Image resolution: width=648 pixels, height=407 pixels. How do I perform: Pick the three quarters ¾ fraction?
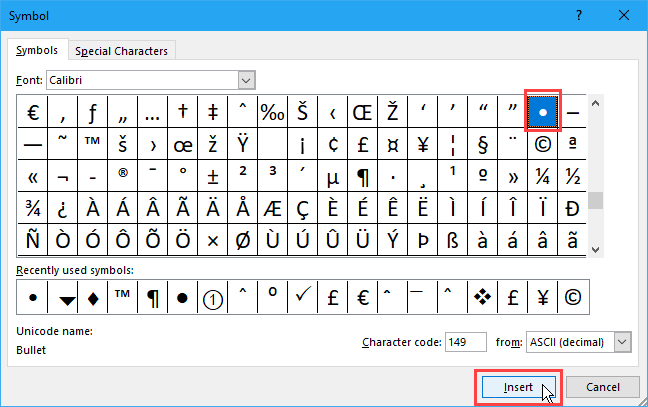point(33,208)
